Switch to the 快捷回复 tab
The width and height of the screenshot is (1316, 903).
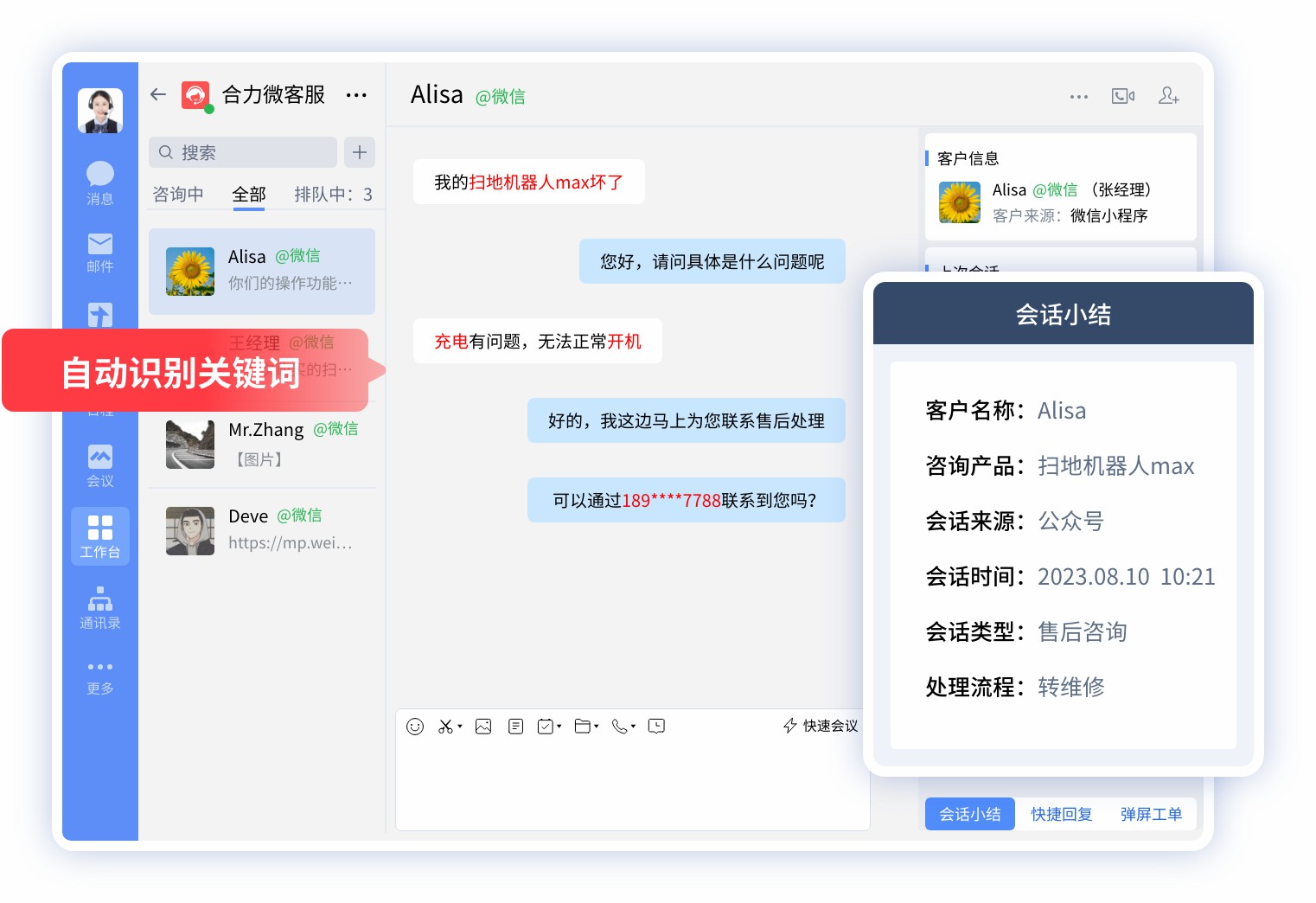coord(1061,814)
